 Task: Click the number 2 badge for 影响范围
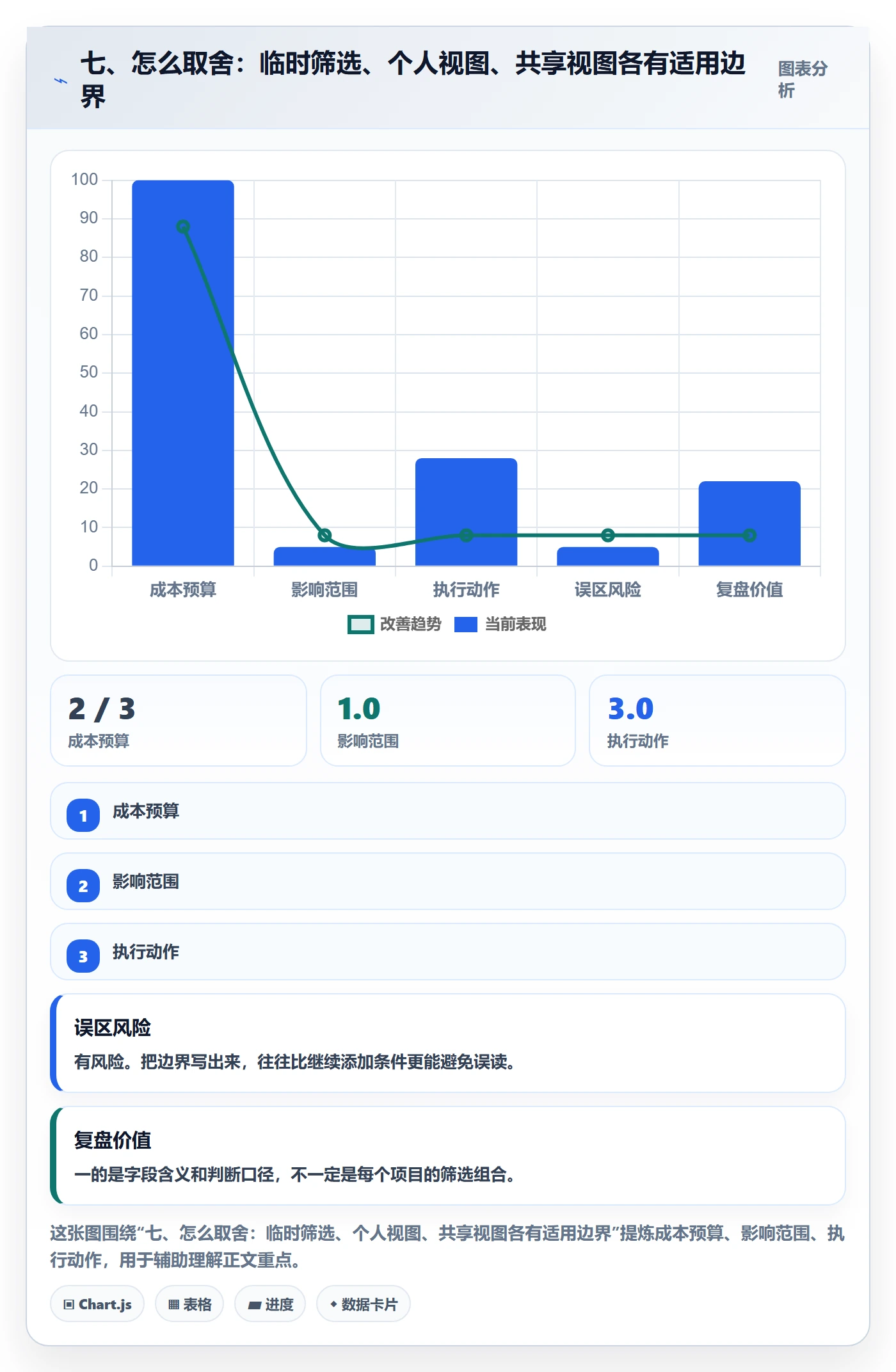tap(83, 886)
